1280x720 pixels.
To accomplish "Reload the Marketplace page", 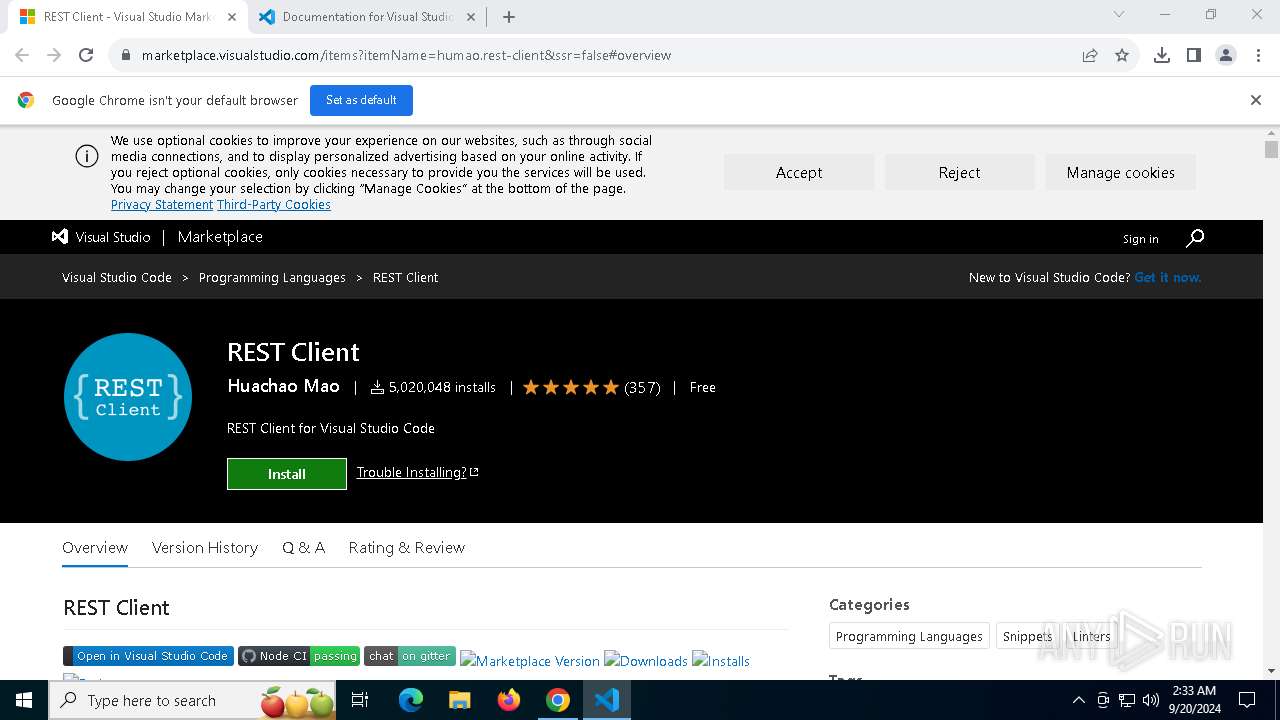I will 86,55.
